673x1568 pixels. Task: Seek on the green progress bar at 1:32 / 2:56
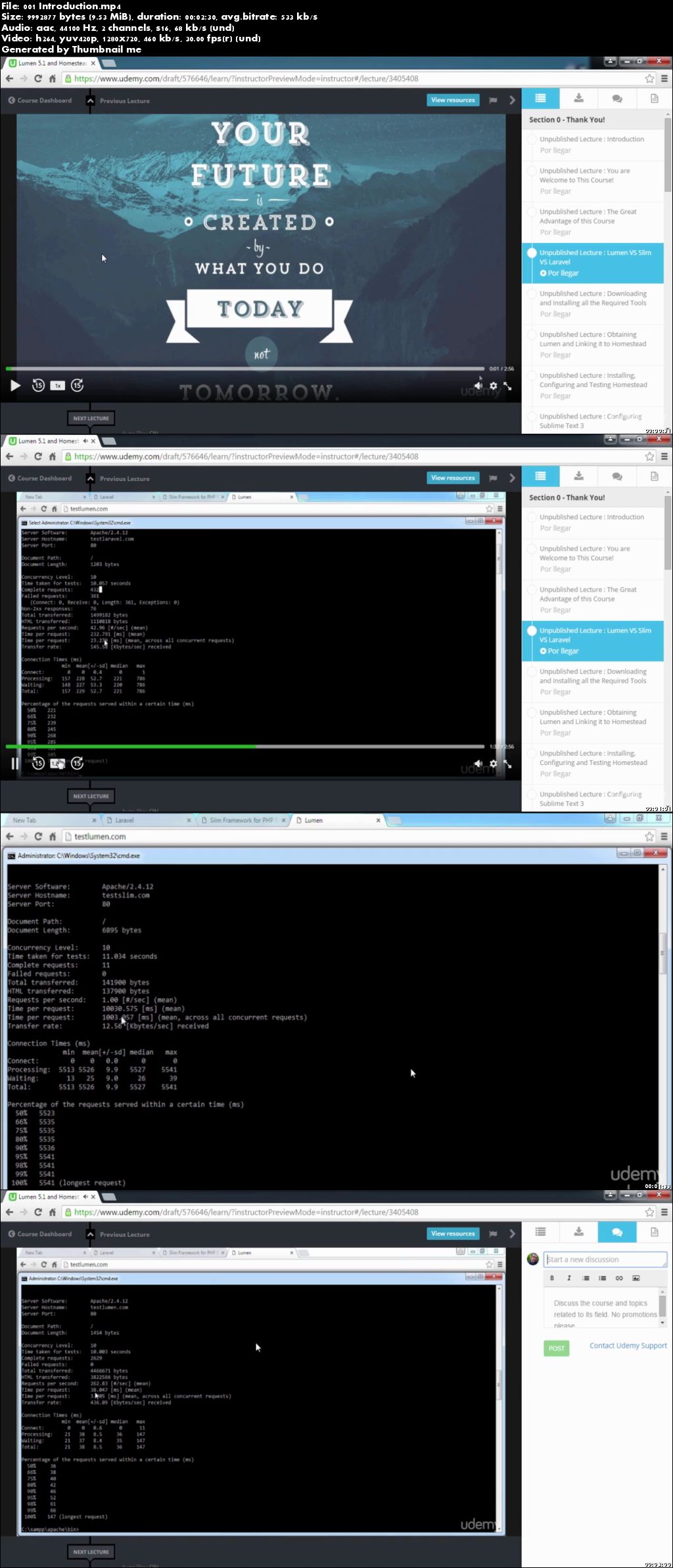click(244, 747)
